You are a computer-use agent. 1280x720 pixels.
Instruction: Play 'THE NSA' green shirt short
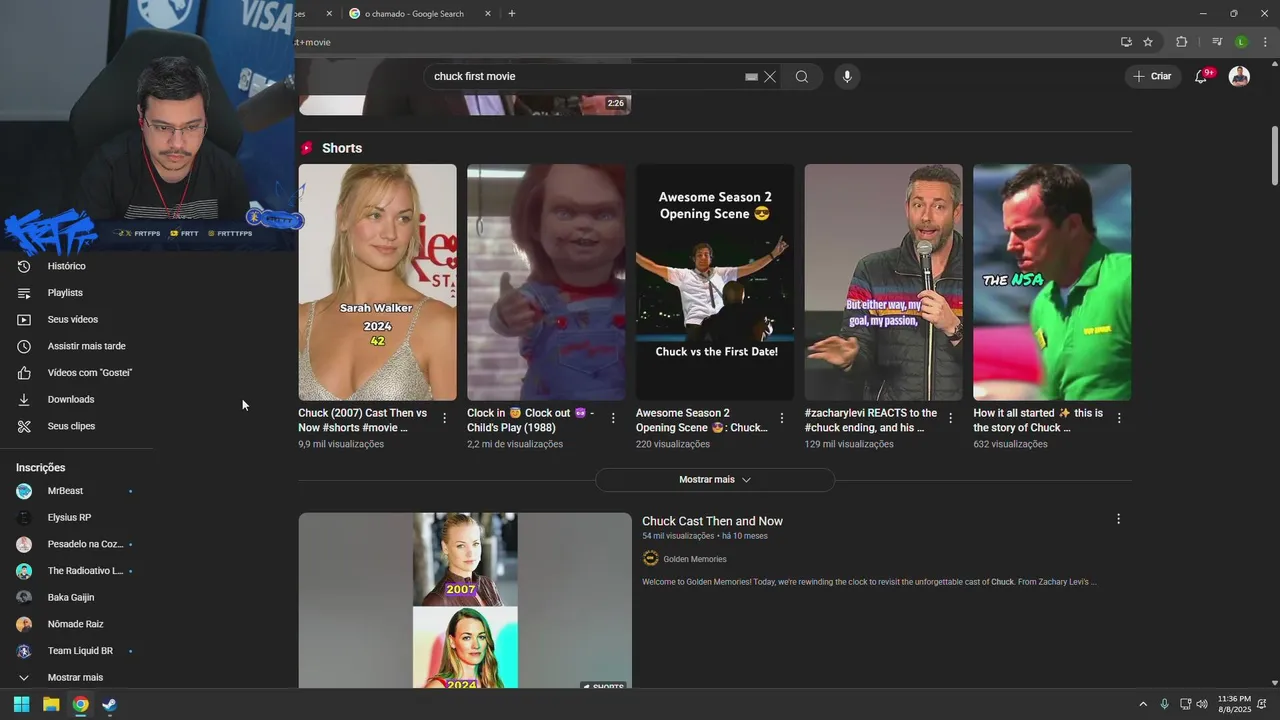[1052, 282]
